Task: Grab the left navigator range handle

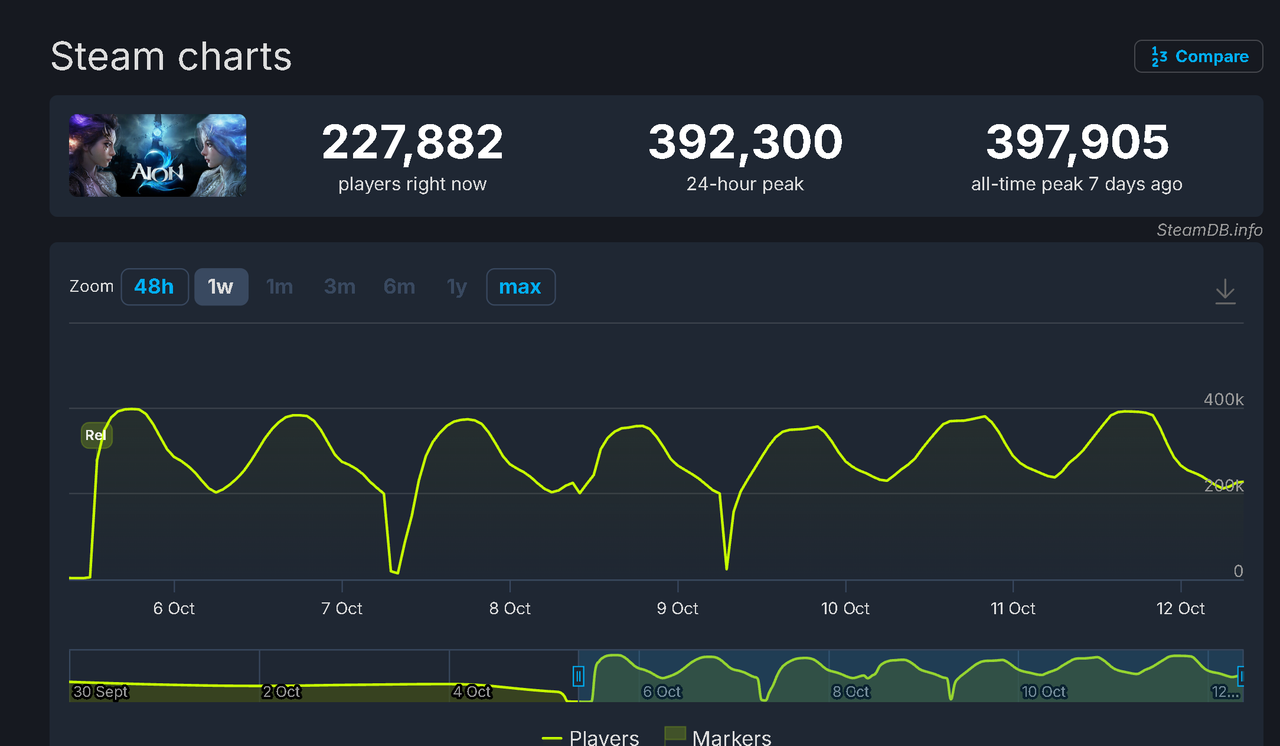Action: pos(578,676)
